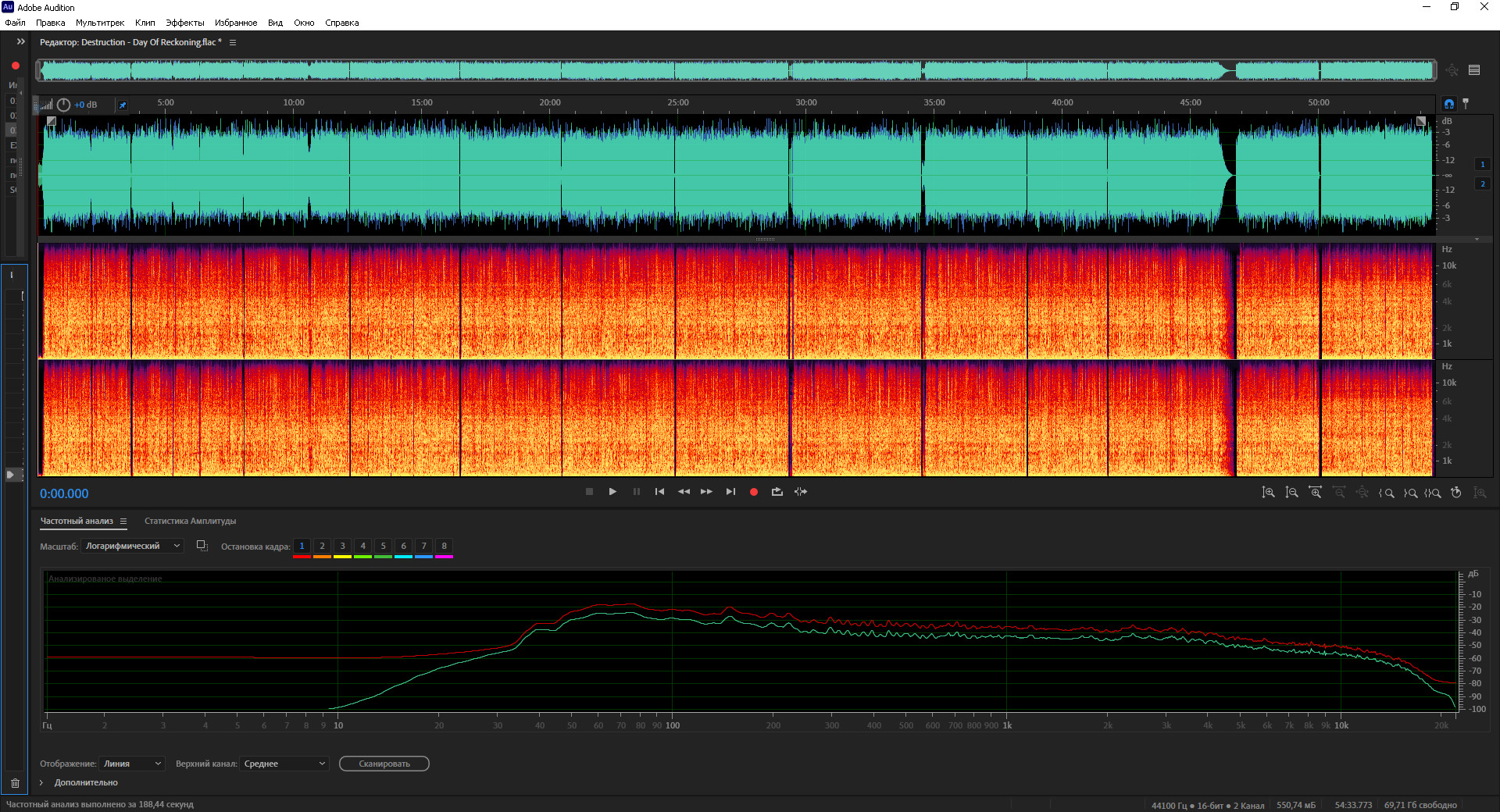
Task: Open the Верхний канал Среднее dropdown
Action: pyautogui.click(x=284, y=764)
